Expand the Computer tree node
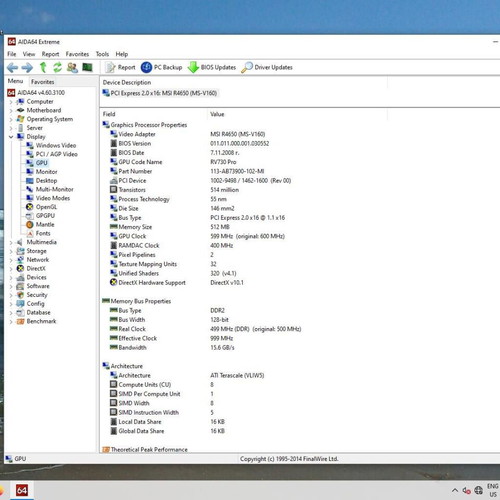Image resolution: width=500 pixels, height=500 pixels. tap(11, 102)
